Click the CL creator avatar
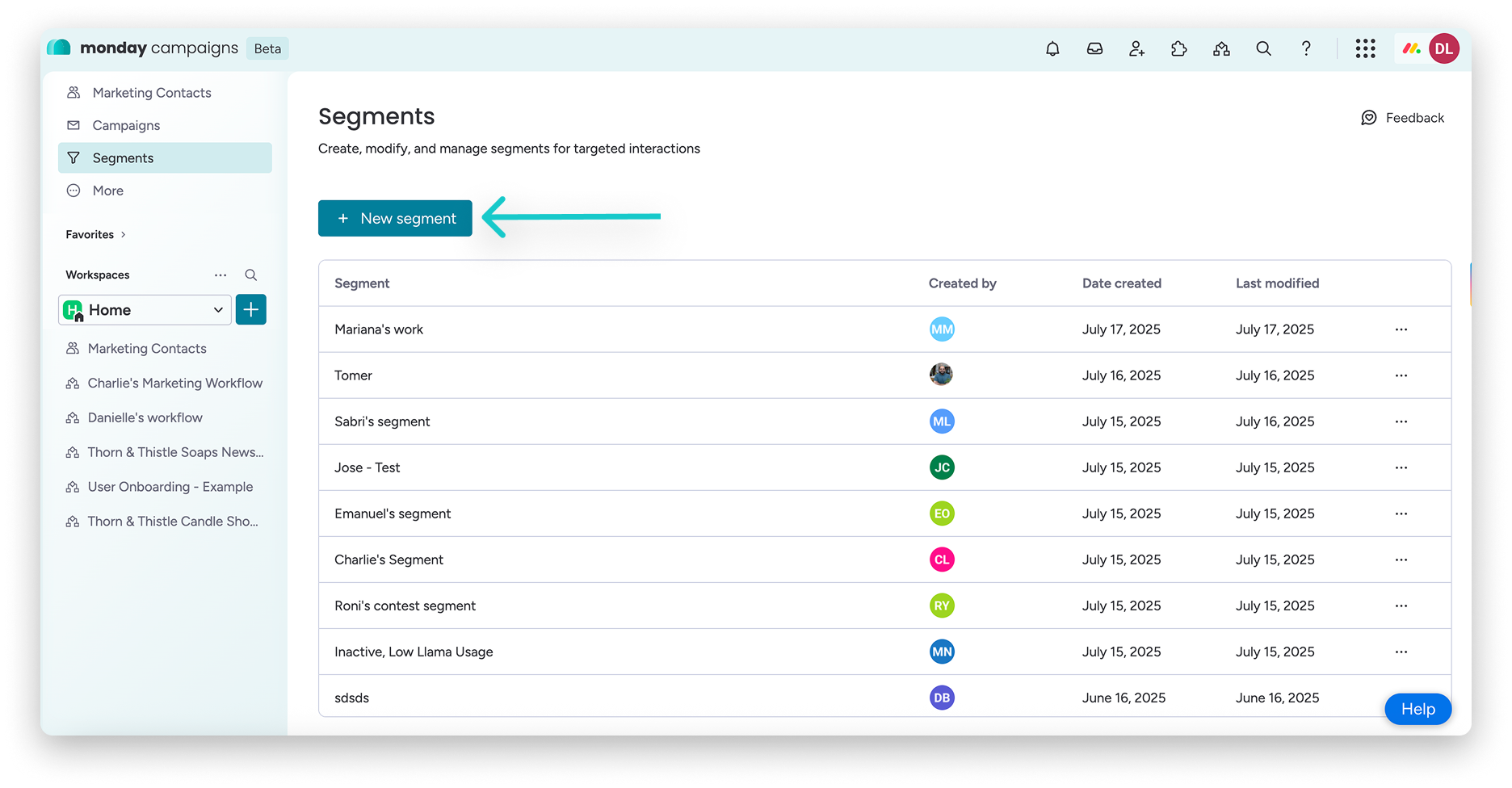This screenshot has width=1512, height=788. coord(942,560)
